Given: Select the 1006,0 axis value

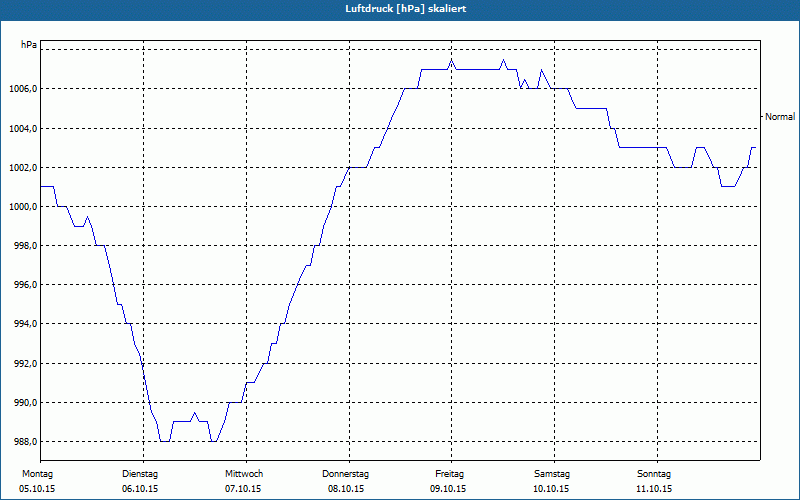Looking at the screenshot, I should pos(22,89).
